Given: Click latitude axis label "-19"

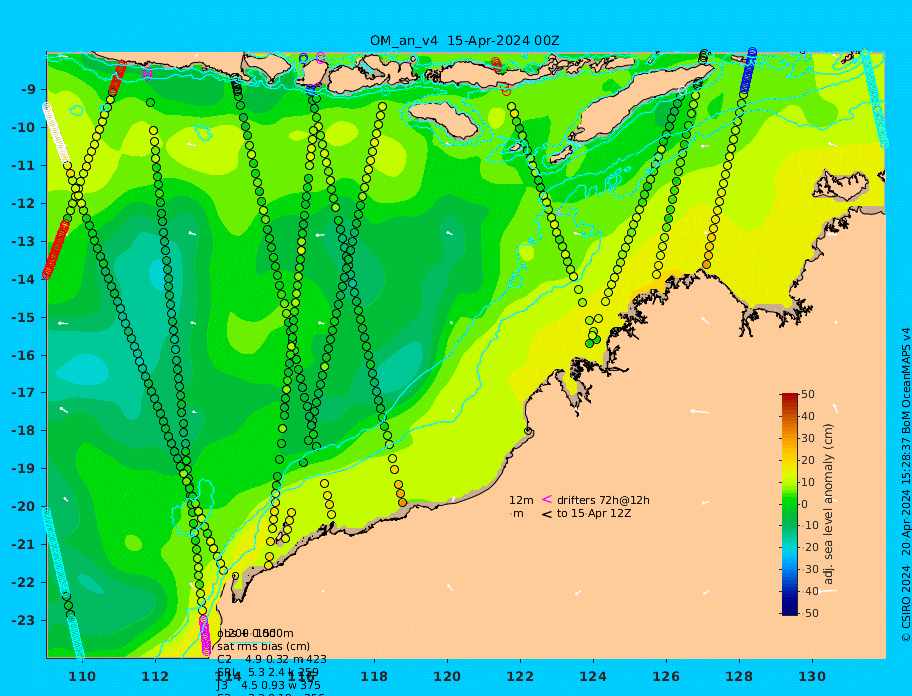Looking at the screenshot, I should (x=24, y=468).
